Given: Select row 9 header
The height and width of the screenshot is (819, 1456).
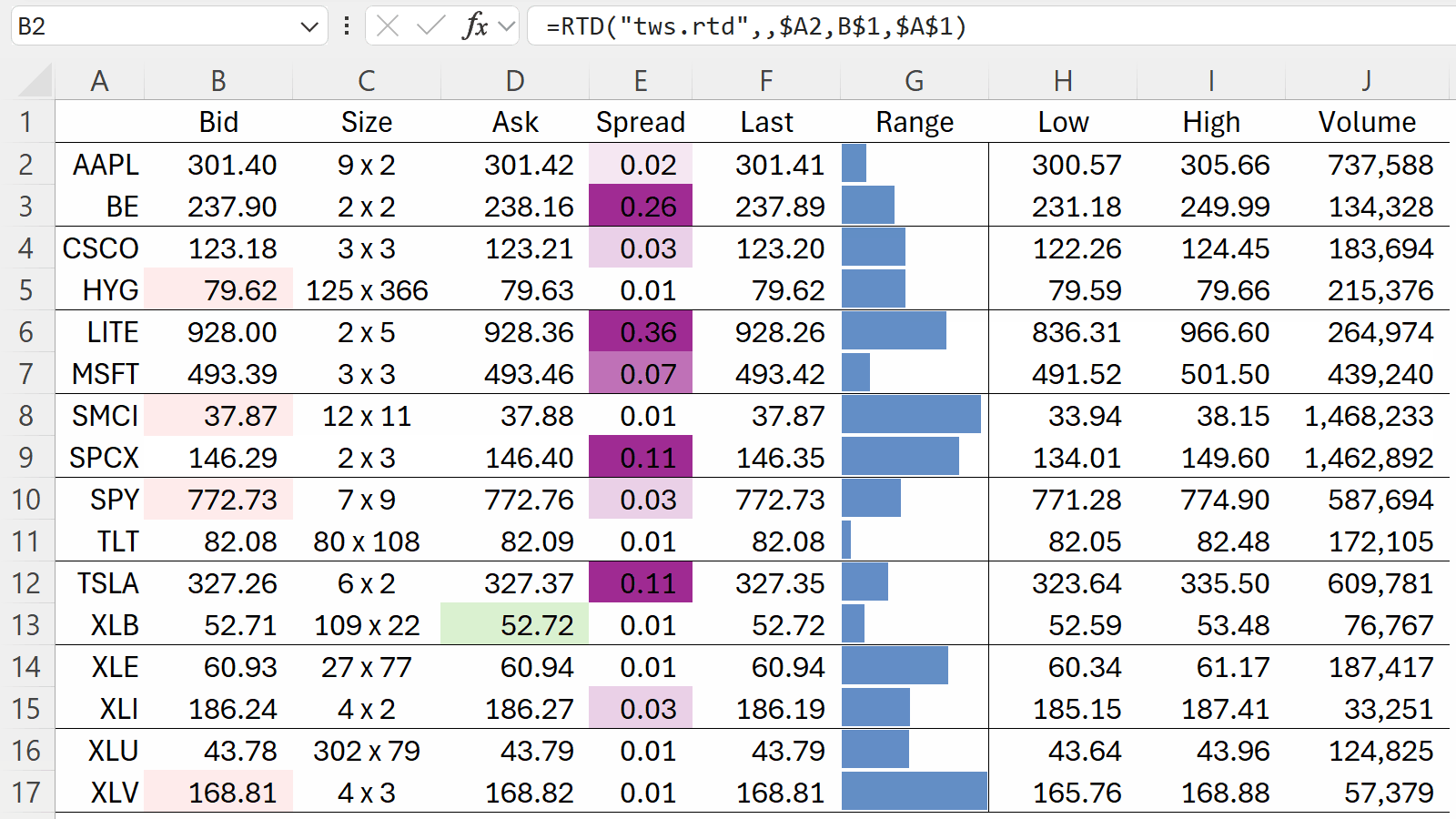Looking at the screenshot, I should pos(26,457).
